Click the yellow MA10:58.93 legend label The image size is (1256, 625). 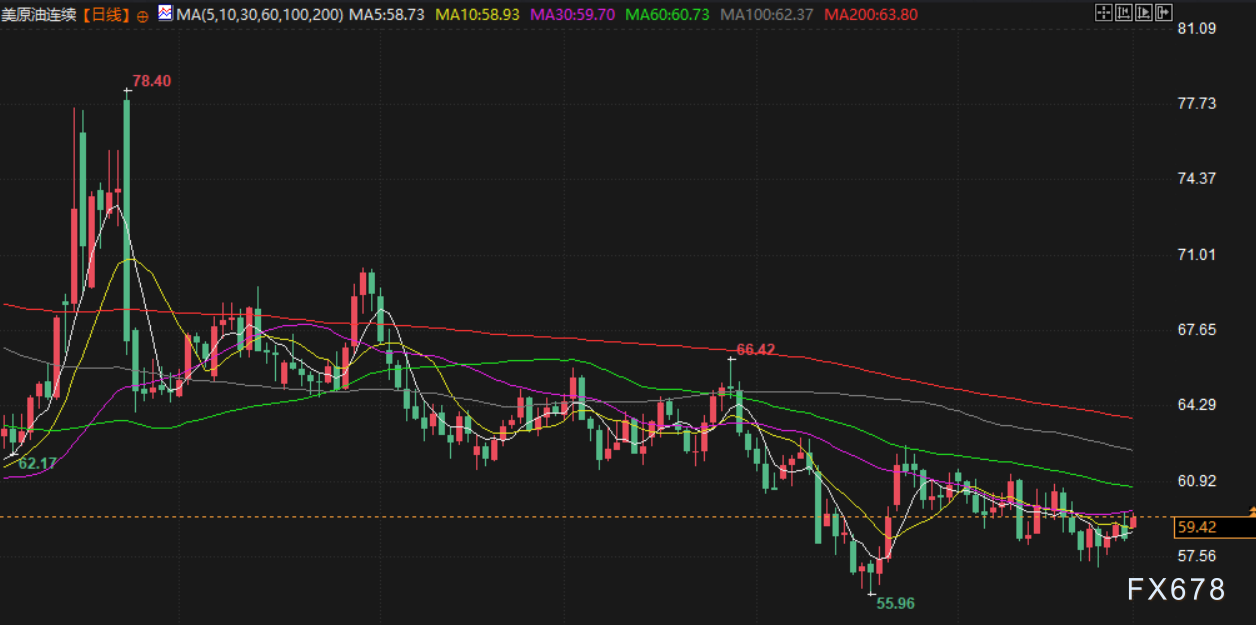(x=480, y=15)
